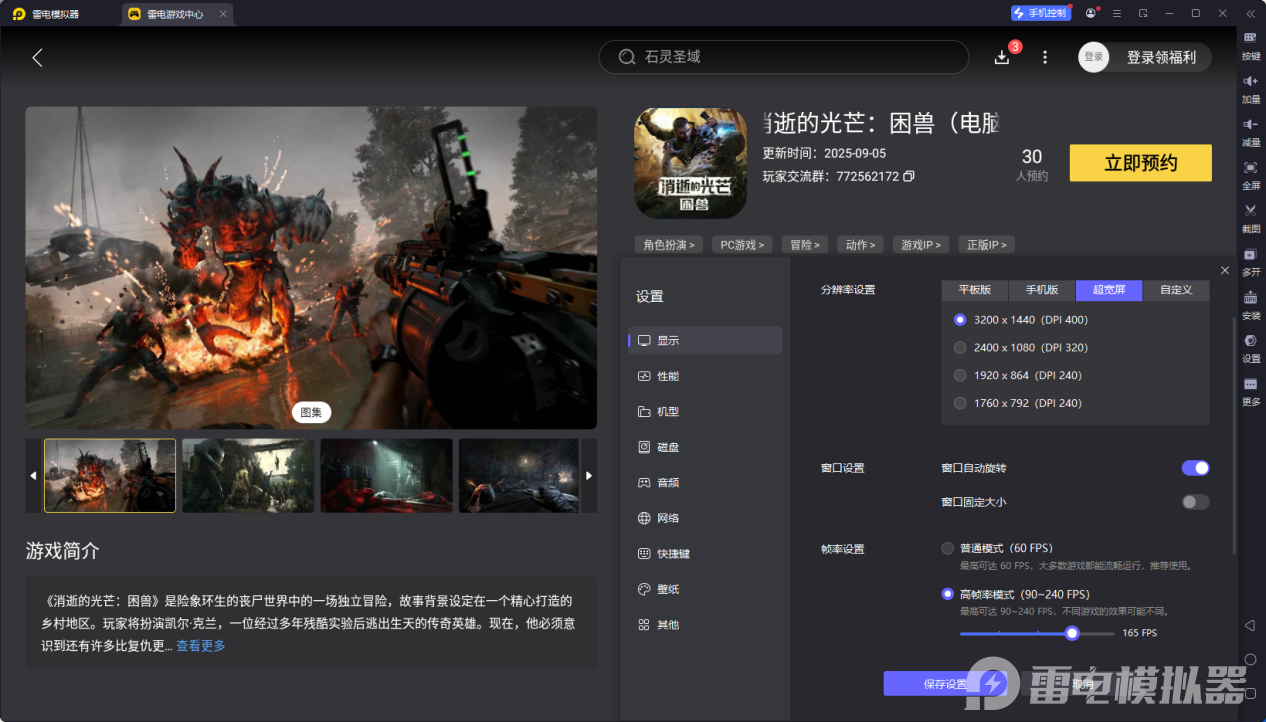Open the three-dot more options menu
The height and width of the screenshot is (722, 1266).
[1045, 57]
